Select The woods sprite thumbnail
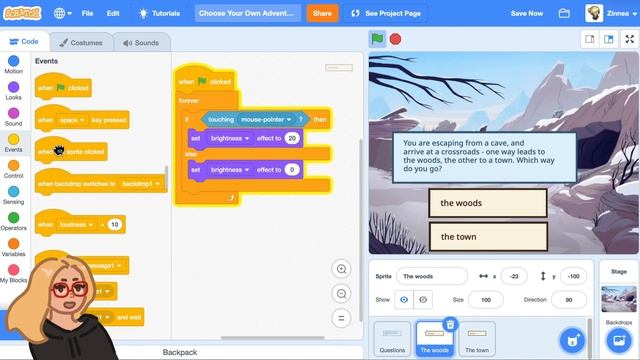 point(434,339)
